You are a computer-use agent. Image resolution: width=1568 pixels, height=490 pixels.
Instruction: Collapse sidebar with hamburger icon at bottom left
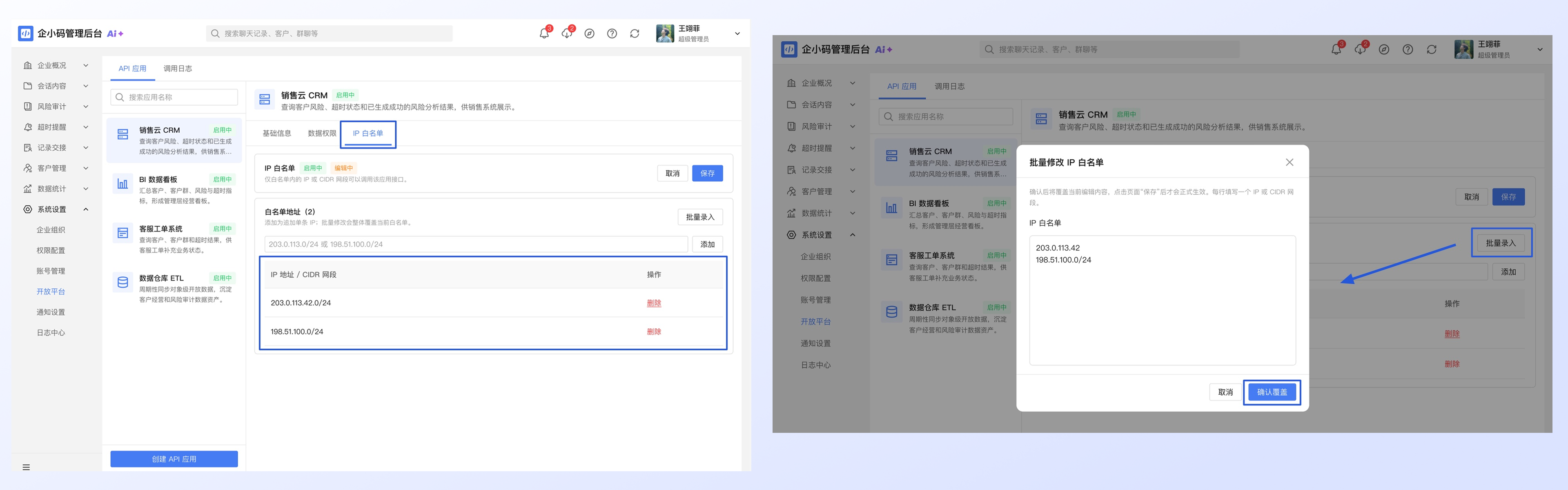pos(26,467)
